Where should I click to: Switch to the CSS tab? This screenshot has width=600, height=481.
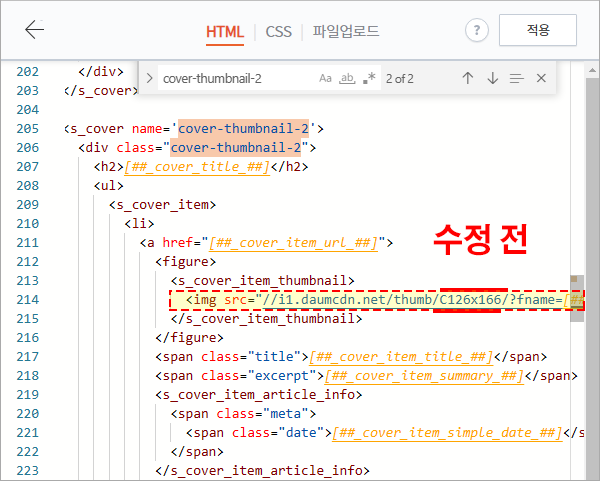(279, 32)
